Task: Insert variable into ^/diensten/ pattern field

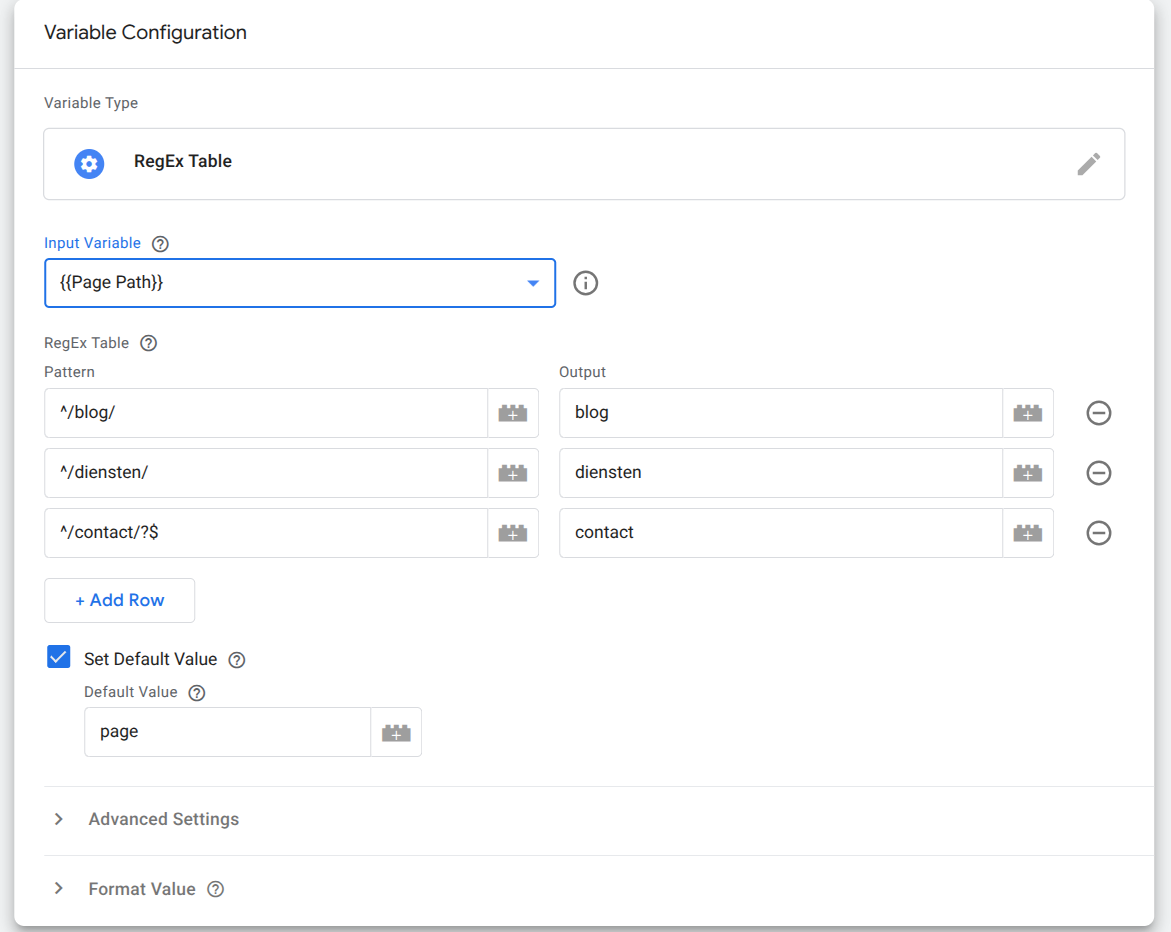Action: point(513,473)
